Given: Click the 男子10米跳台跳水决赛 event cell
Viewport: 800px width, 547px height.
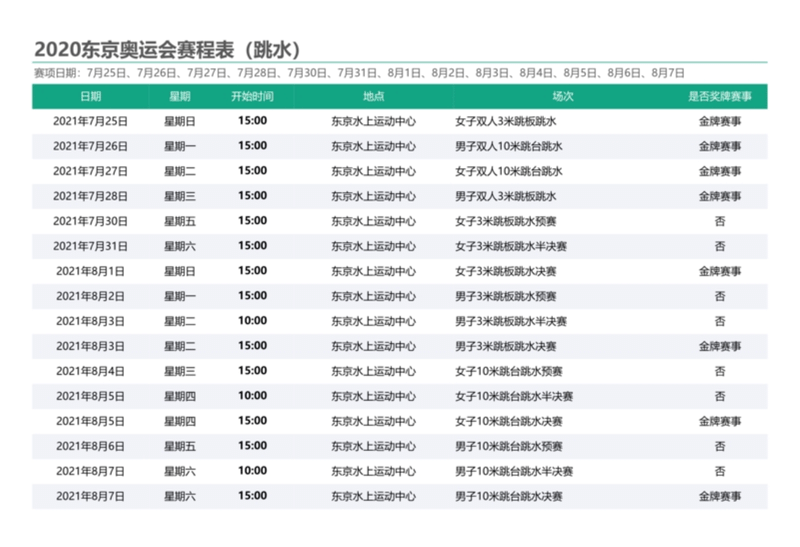Looking at the screenshot, I should point(508,496).
